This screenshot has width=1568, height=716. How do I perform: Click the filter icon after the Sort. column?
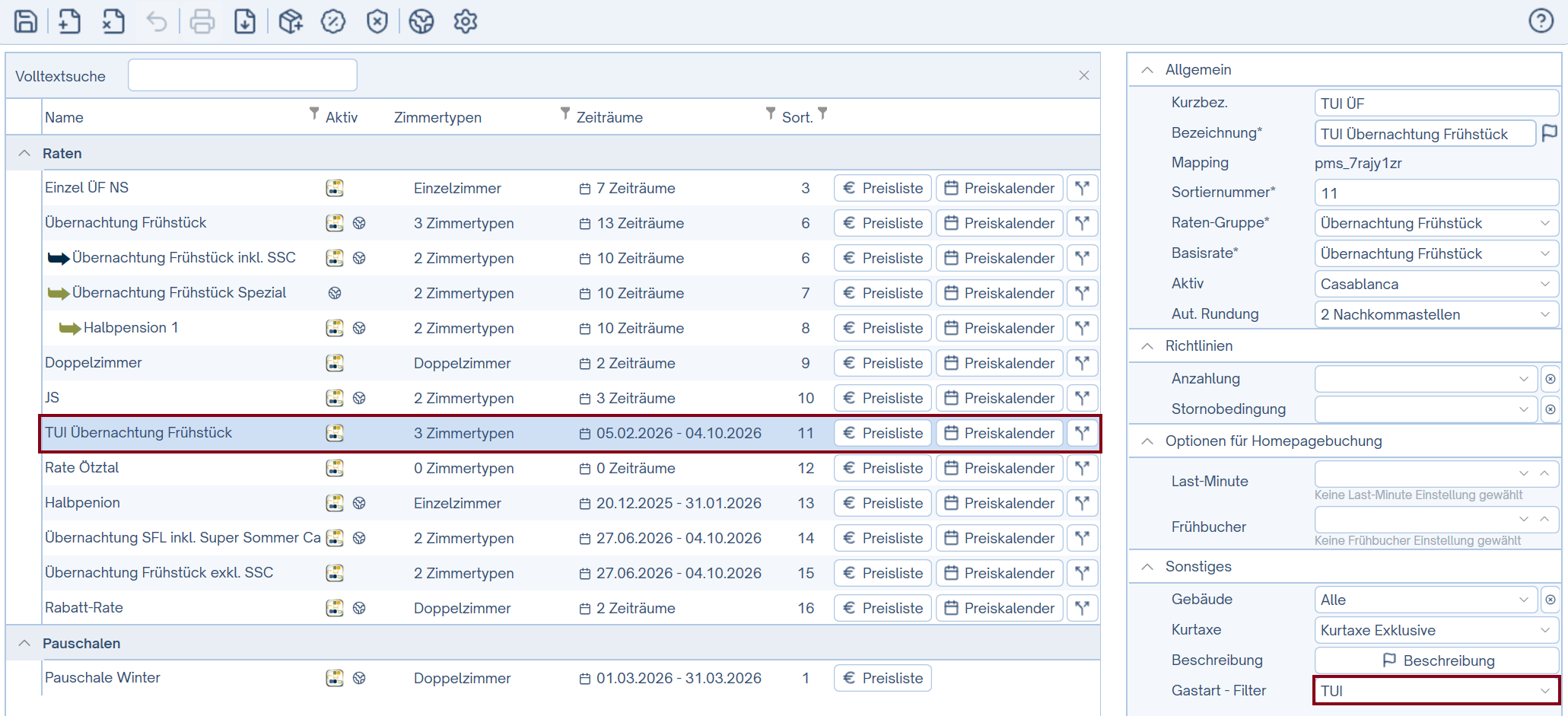pos(822,113)
